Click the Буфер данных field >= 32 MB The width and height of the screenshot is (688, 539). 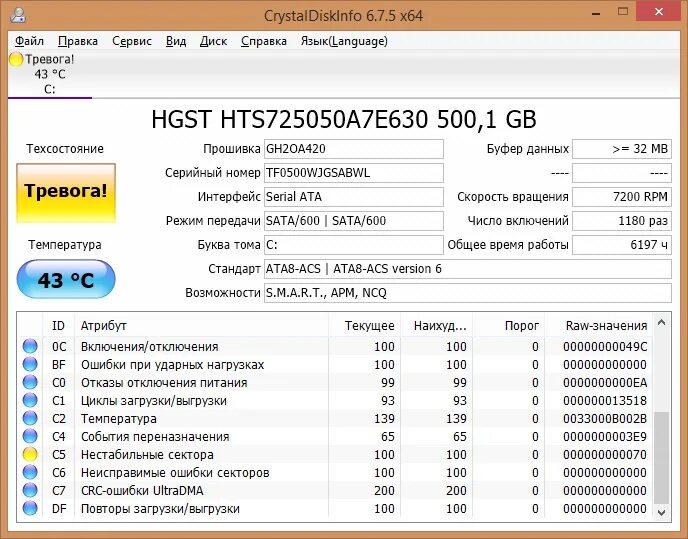pos(622,149)
